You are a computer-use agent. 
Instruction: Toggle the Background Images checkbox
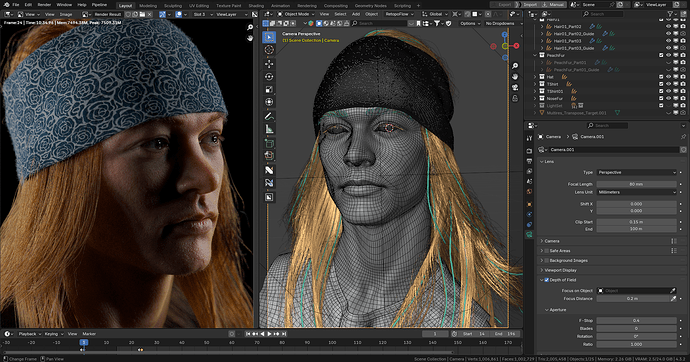[x=547, y=260]
